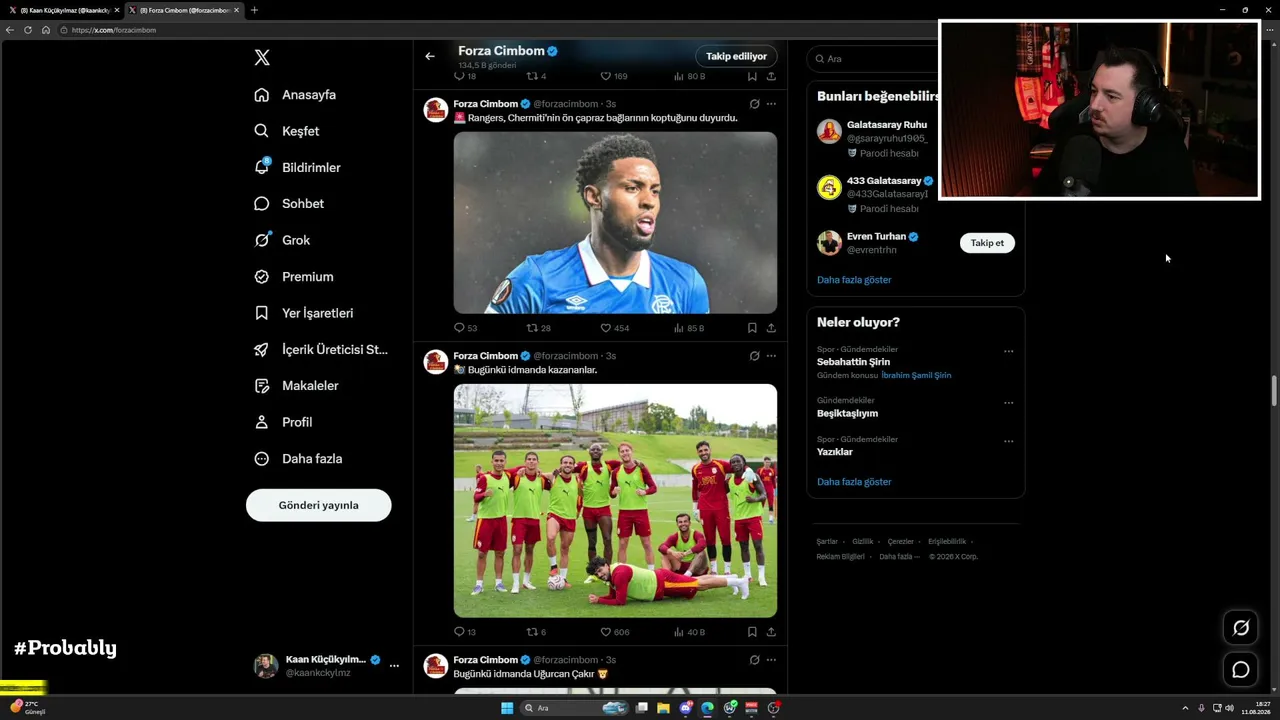Share the Bugünkü idmanda kazananlar post
Image resolution: width=1280 pixels, height=720 pixels.
(771, 632)
